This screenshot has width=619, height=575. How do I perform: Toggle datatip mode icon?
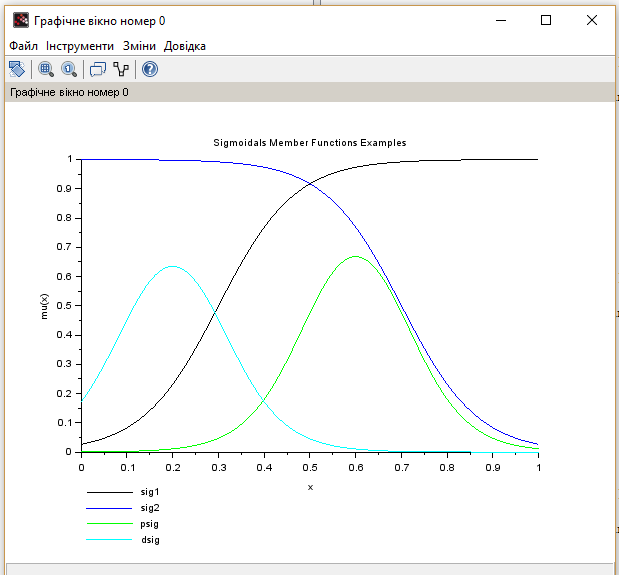click(x=97, y=69)
